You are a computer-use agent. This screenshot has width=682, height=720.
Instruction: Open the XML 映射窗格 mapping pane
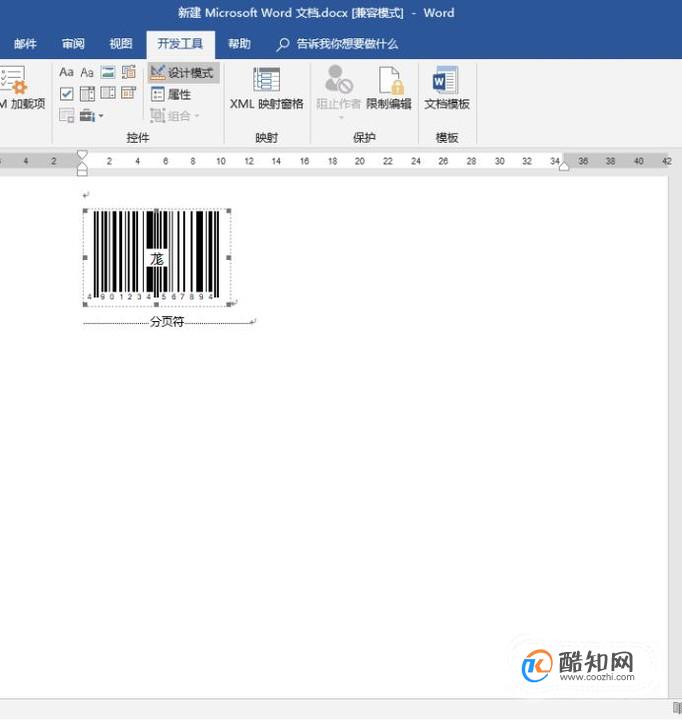pyautogui.click(x=266, y=89)
